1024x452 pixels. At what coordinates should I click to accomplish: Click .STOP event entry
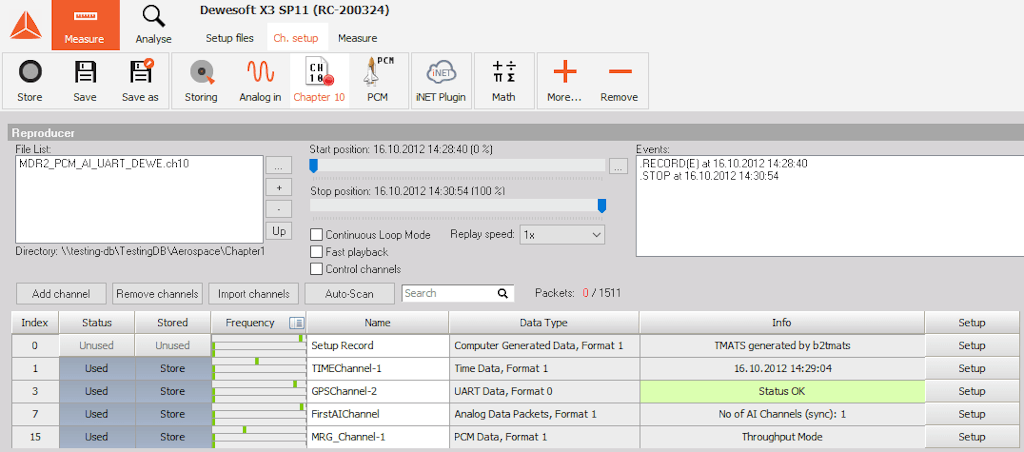tap(709, 176)
